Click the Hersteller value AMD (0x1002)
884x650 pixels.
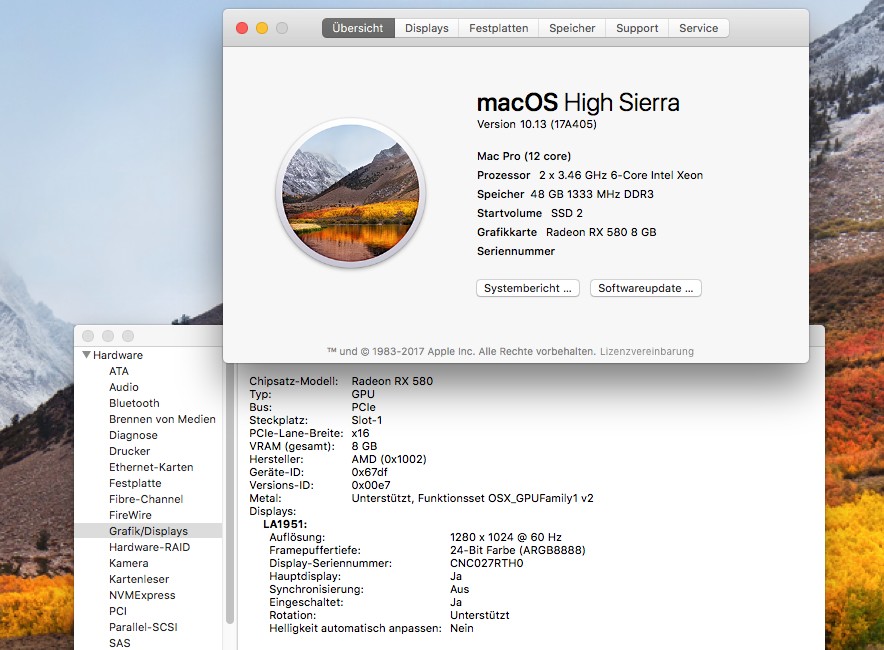coord(389,459)
